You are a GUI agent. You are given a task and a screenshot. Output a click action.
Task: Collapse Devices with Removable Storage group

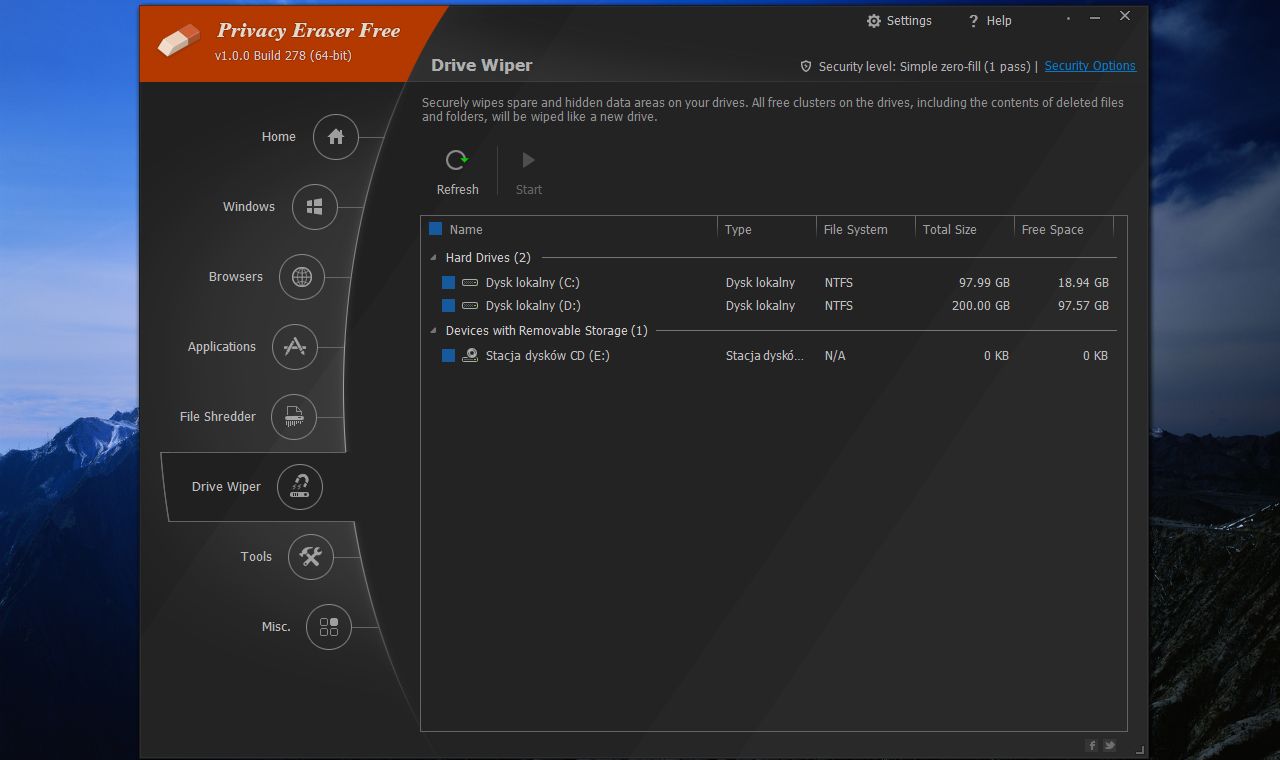[434, 331]
